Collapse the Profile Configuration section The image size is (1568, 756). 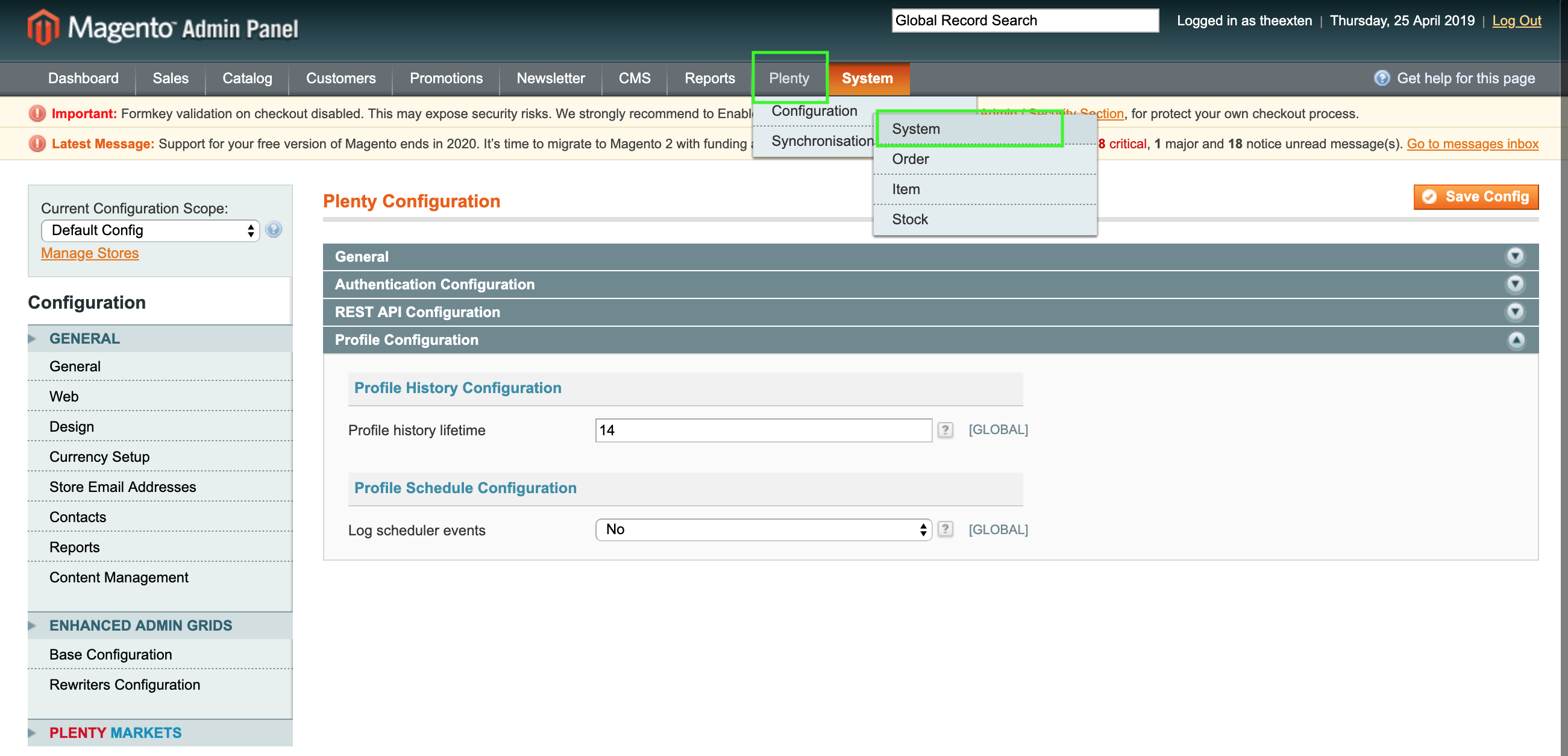point(1515,340)
